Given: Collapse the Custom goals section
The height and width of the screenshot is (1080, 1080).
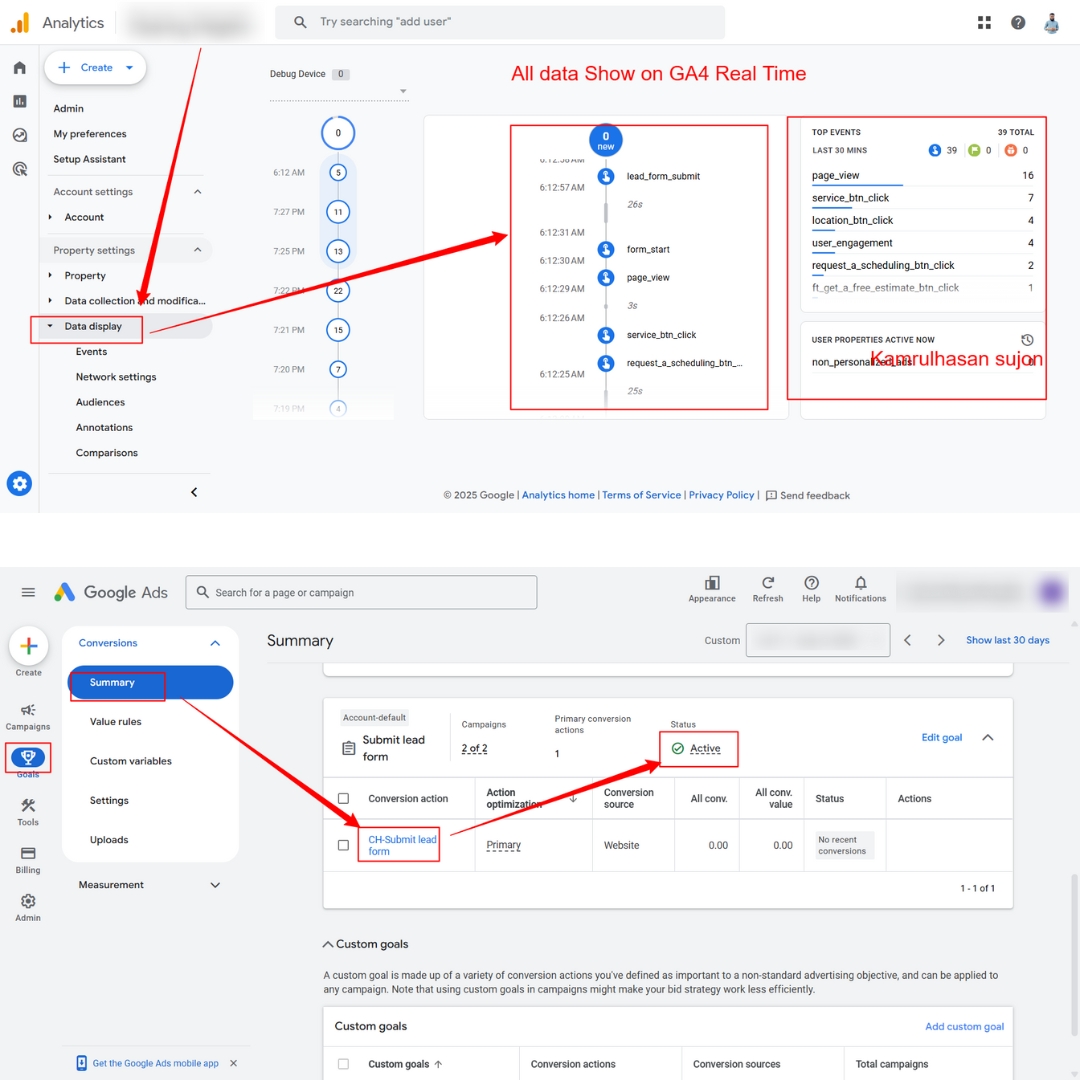Looking at the screenshot, I should click(x=329, y=944).
